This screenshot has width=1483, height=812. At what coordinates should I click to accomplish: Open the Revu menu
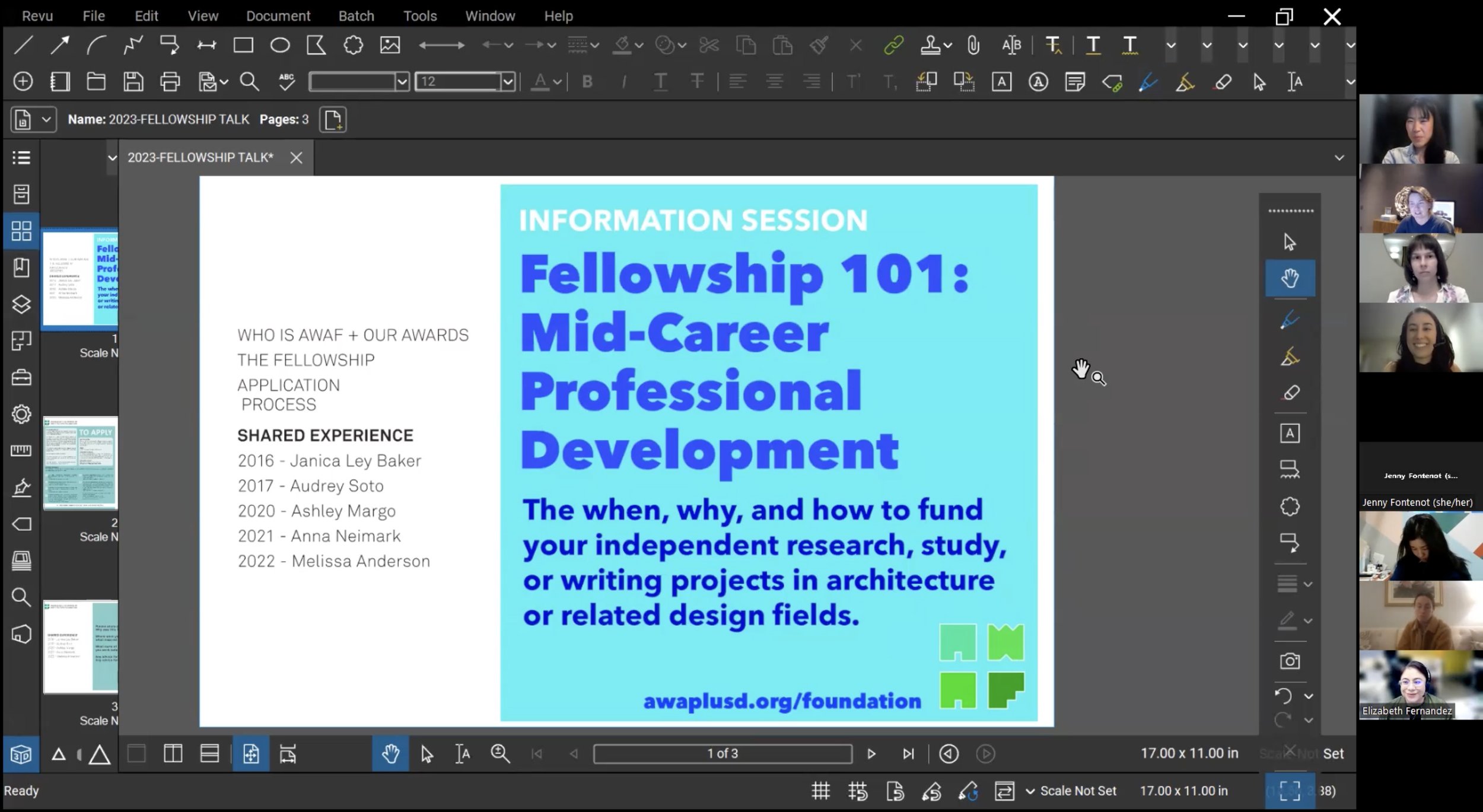pos(37,16)
